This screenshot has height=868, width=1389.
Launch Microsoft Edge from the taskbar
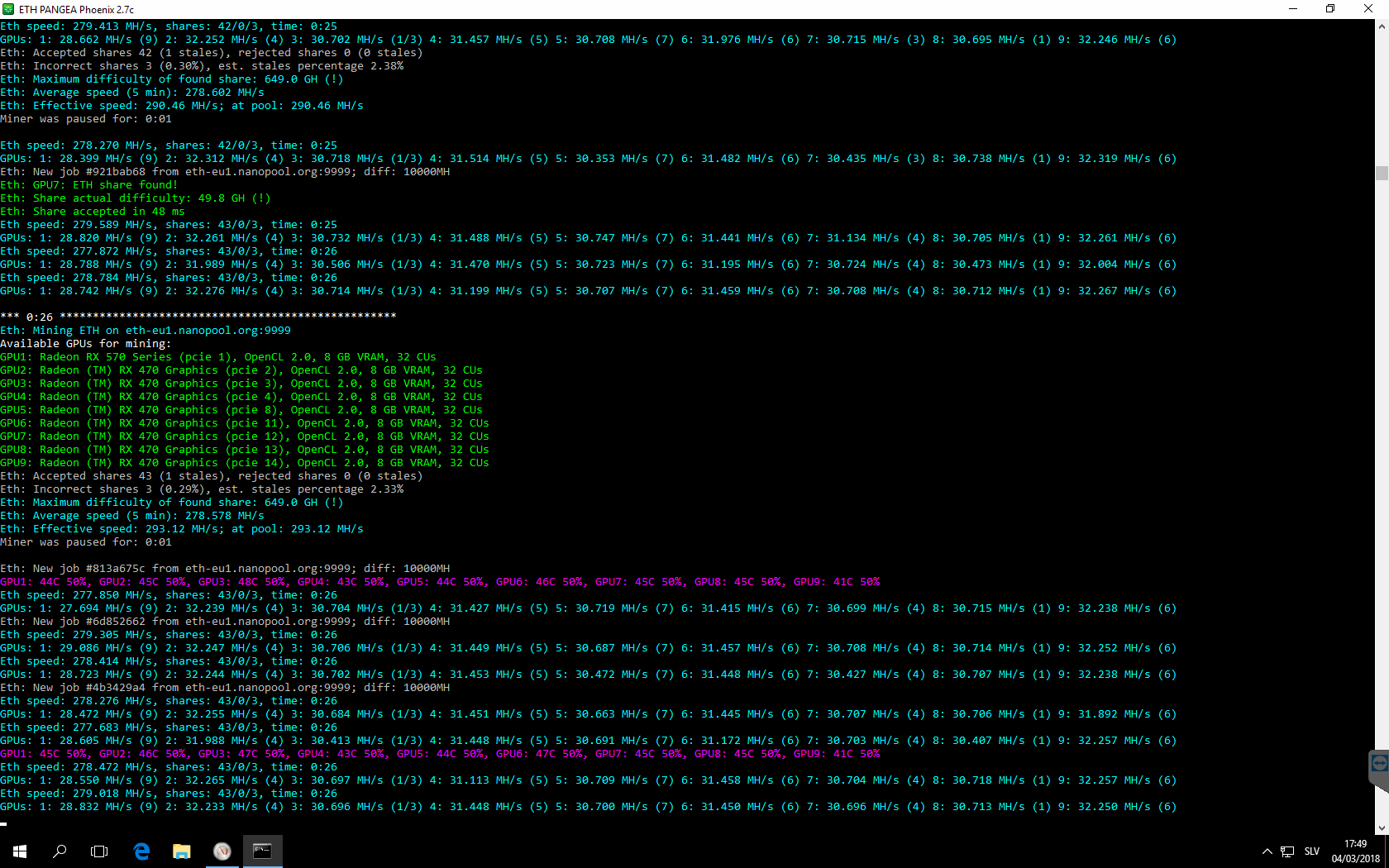pos(141,851)
